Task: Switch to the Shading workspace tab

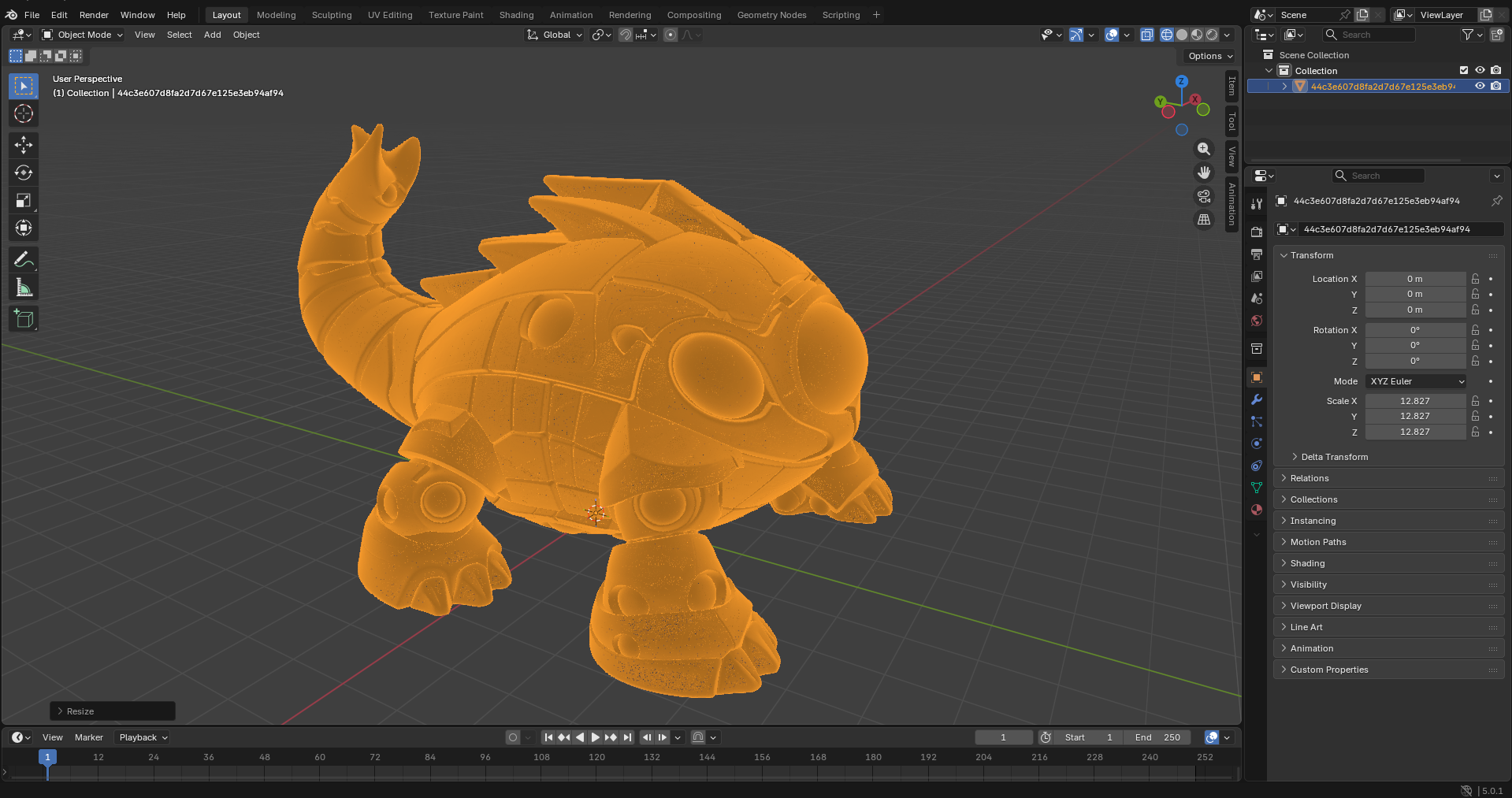Action: [x=516, y=14]
